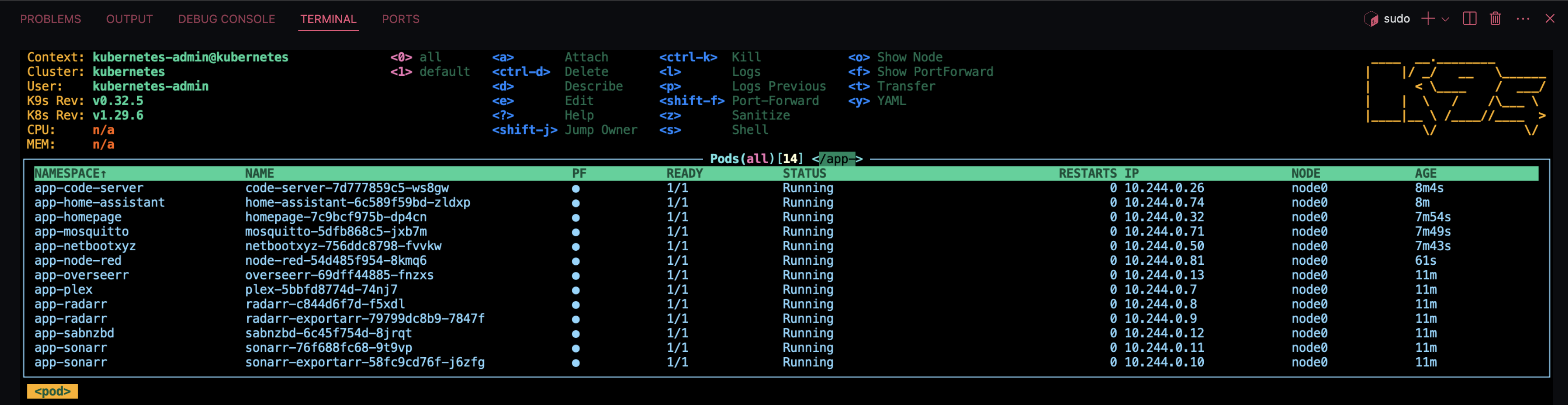Image resolution: width=1568 pixels, height=405 pixels.
Task: Click the port-forward dot for homepage pod
Action: 575,218
